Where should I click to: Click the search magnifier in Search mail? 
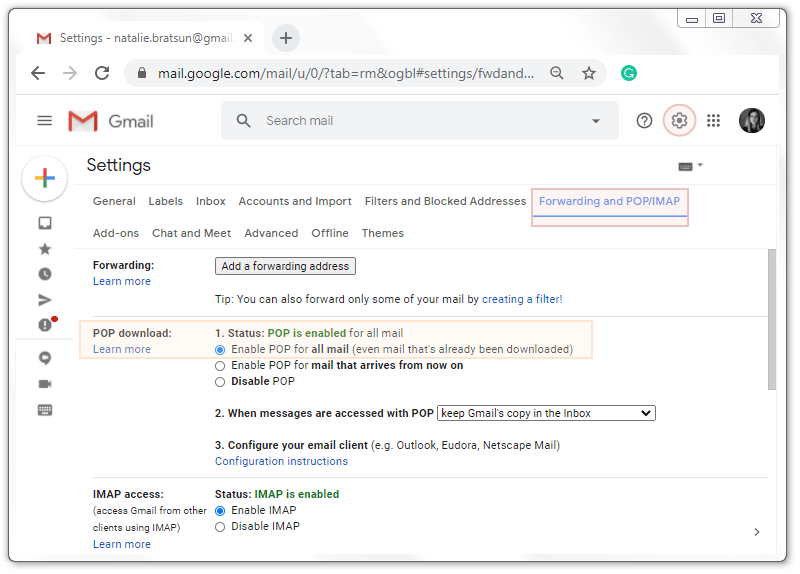[x=243, y=121]
